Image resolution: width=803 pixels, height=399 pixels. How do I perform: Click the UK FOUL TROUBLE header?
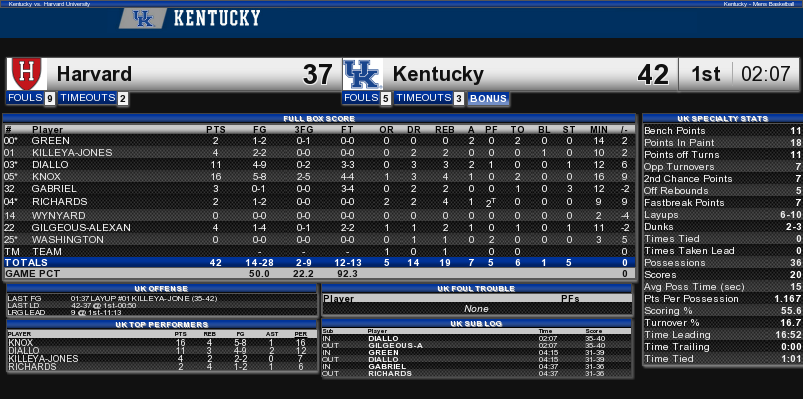pos(477,289)
